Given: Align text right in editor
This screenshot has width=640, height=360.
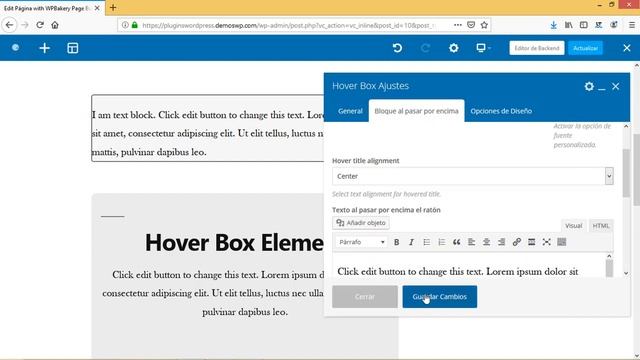Looking at the screenshot, I should [501, 242].
